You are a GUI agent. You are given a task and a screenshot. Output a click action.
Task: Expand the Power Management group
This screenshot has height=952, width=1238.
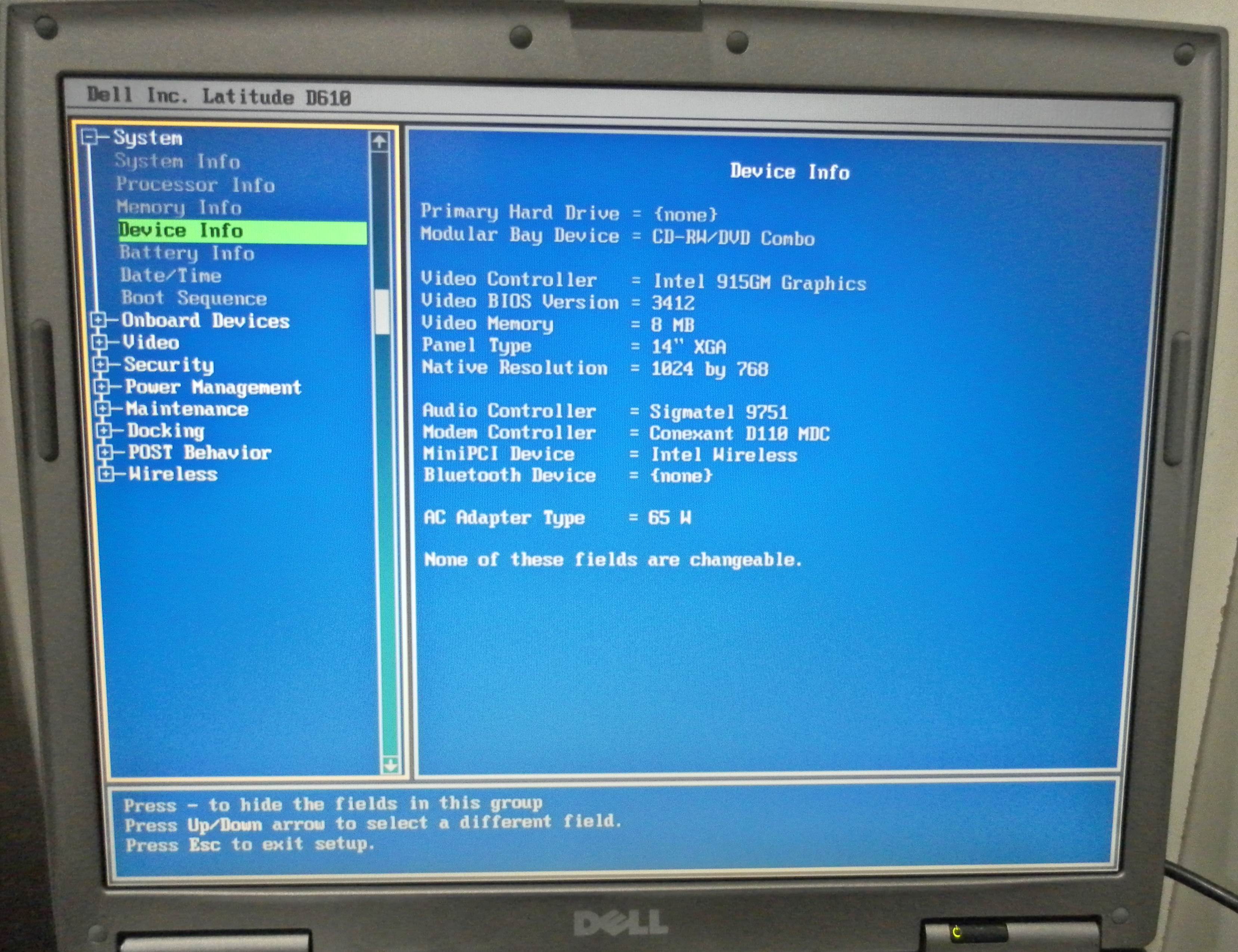click(x=102, y=387)
